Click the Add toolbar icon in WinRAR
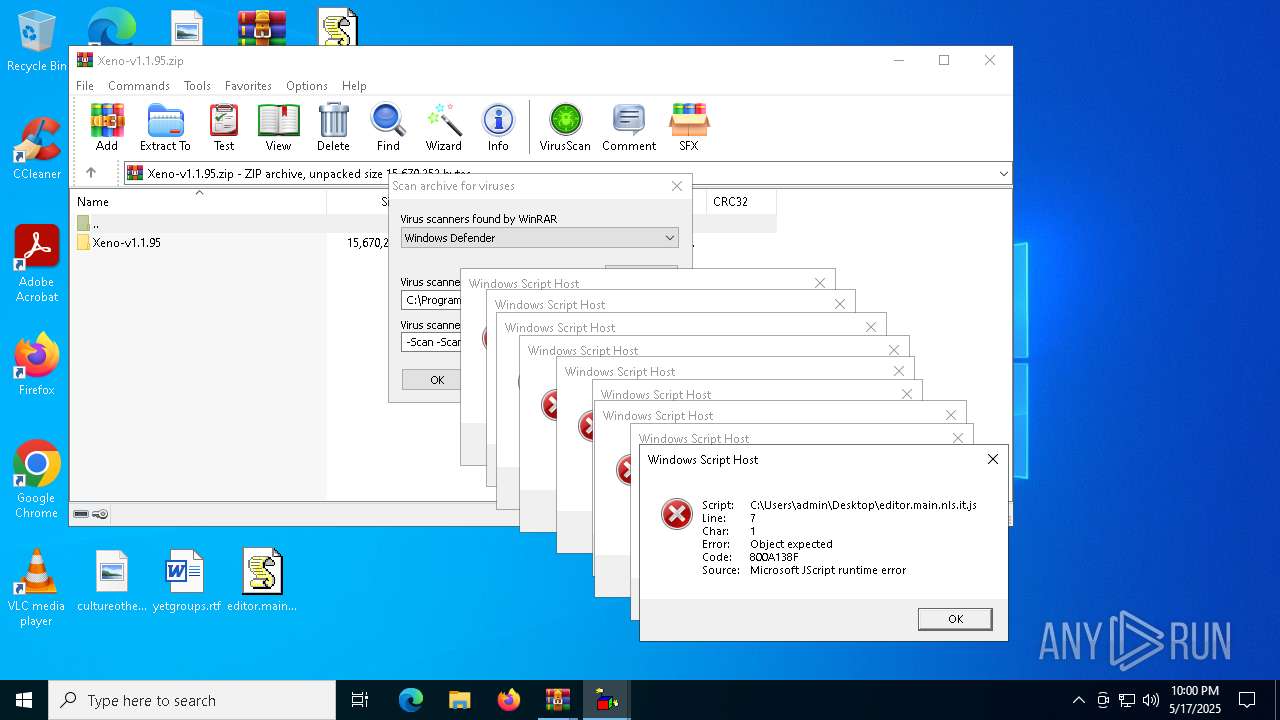The width and height of the screenshot is (1280, 720). click(x=107, y=127)
